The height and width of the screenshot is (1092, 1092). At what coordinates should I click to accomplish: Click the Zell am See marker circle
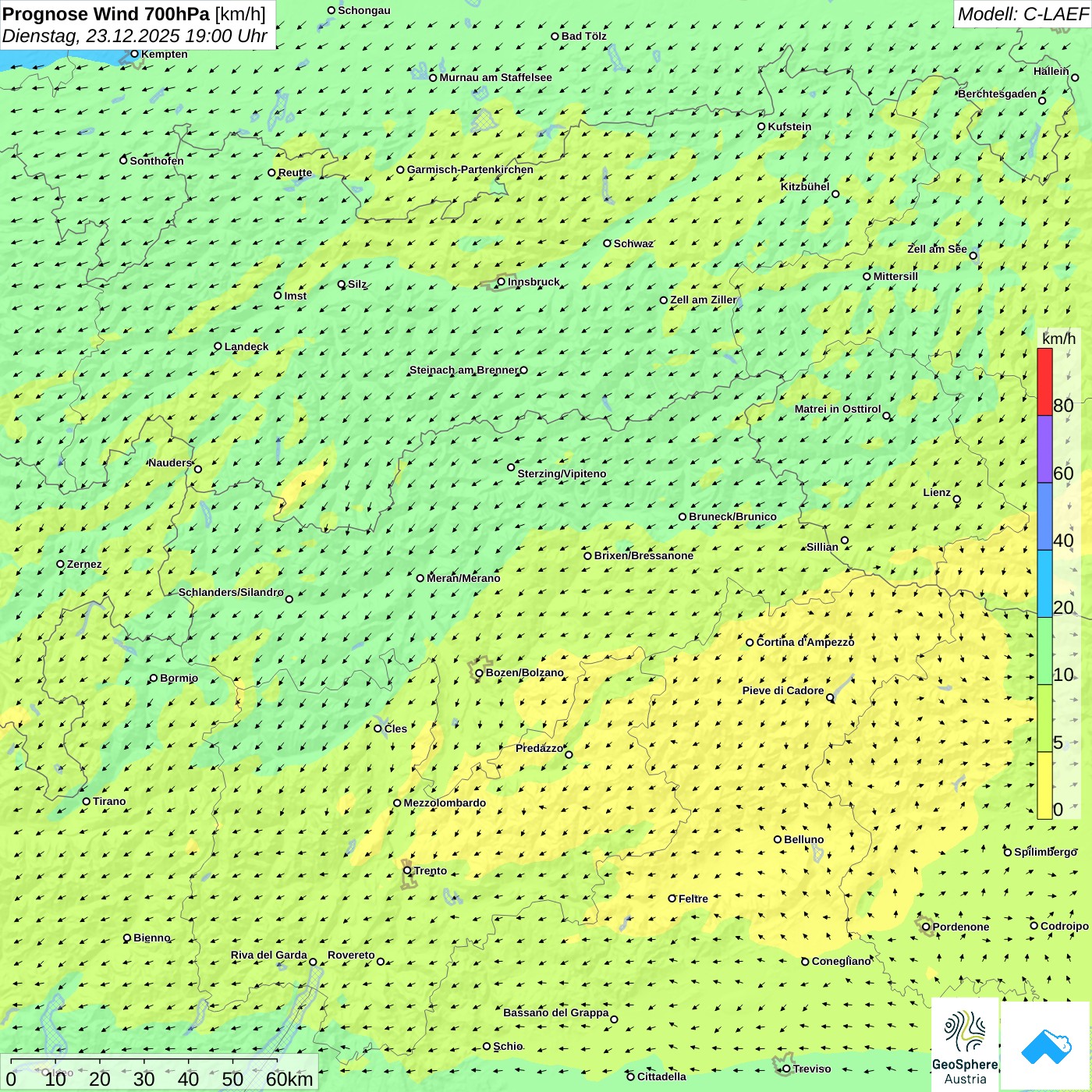(973, 255)
